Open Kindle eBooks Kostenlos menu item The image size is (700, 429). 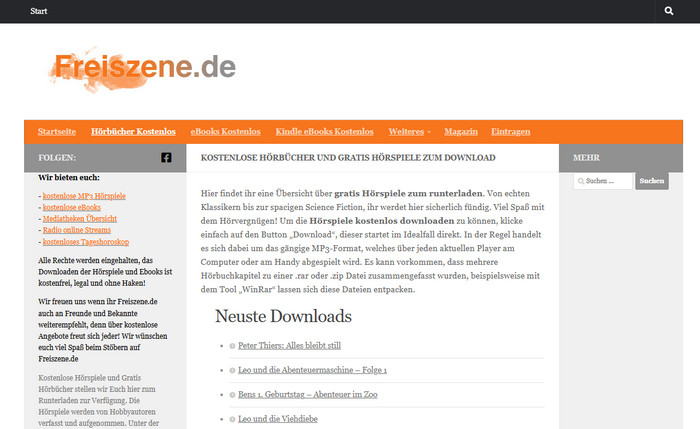325,132
